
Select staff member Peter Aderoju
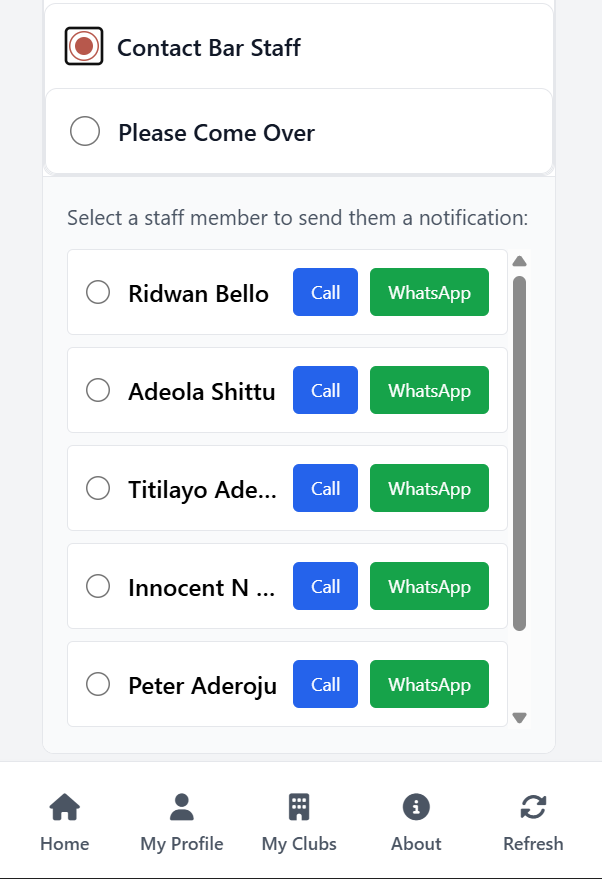97,684
